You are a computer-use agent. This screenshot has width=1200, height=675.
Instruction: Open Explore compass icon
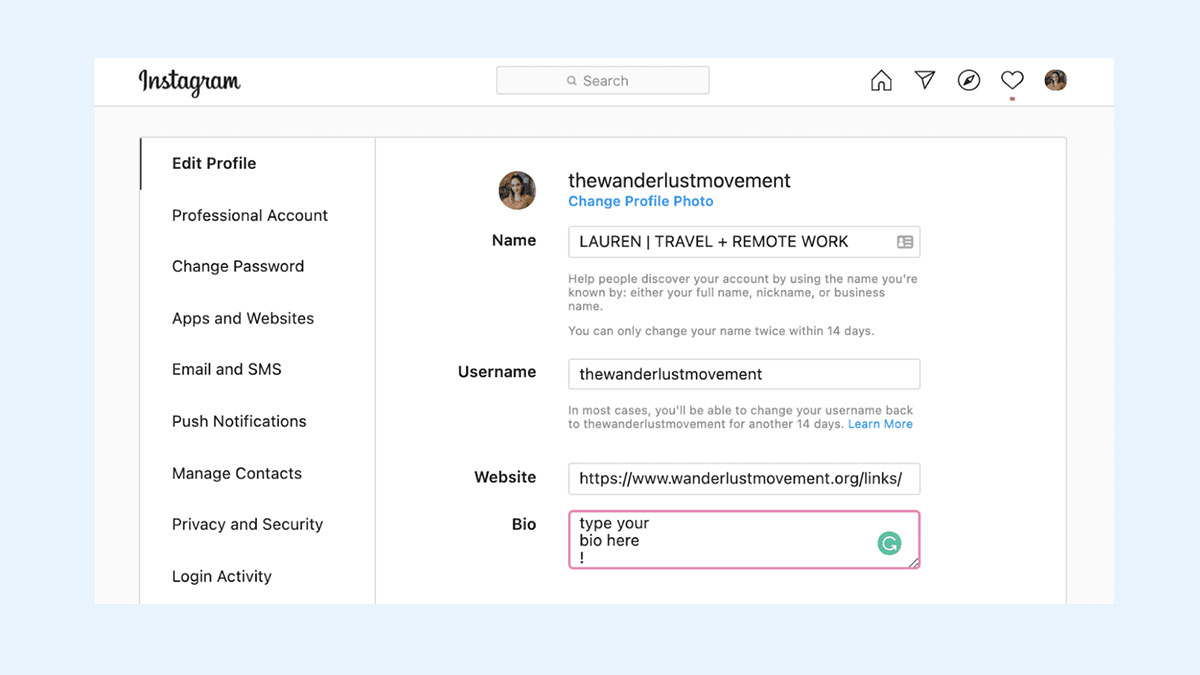point(969,81)
